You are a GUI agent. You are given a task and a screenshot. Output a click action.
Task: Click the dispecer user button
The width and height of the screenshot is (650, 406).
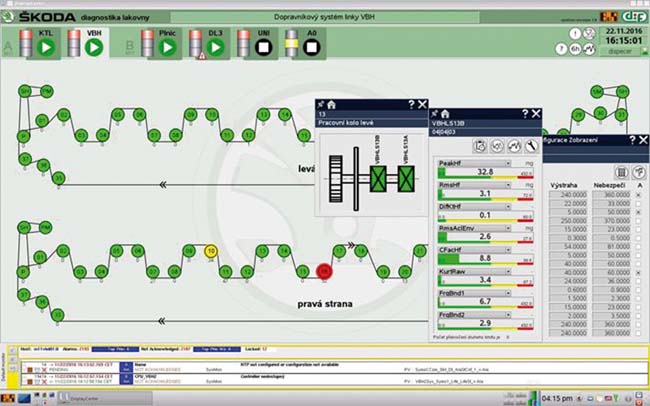click(620, 51)
